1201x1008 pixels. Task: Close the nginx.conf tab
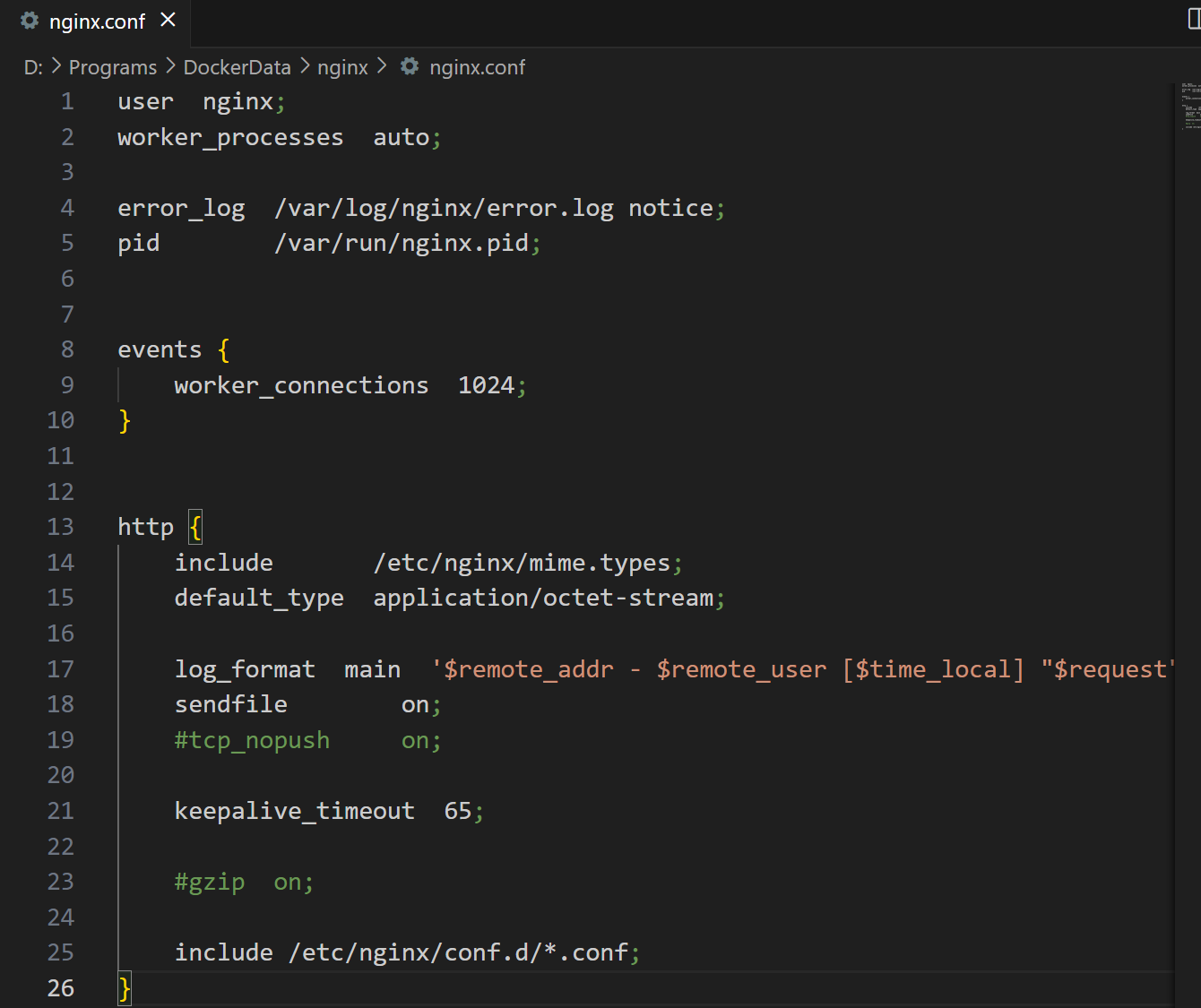click(168, 20)
